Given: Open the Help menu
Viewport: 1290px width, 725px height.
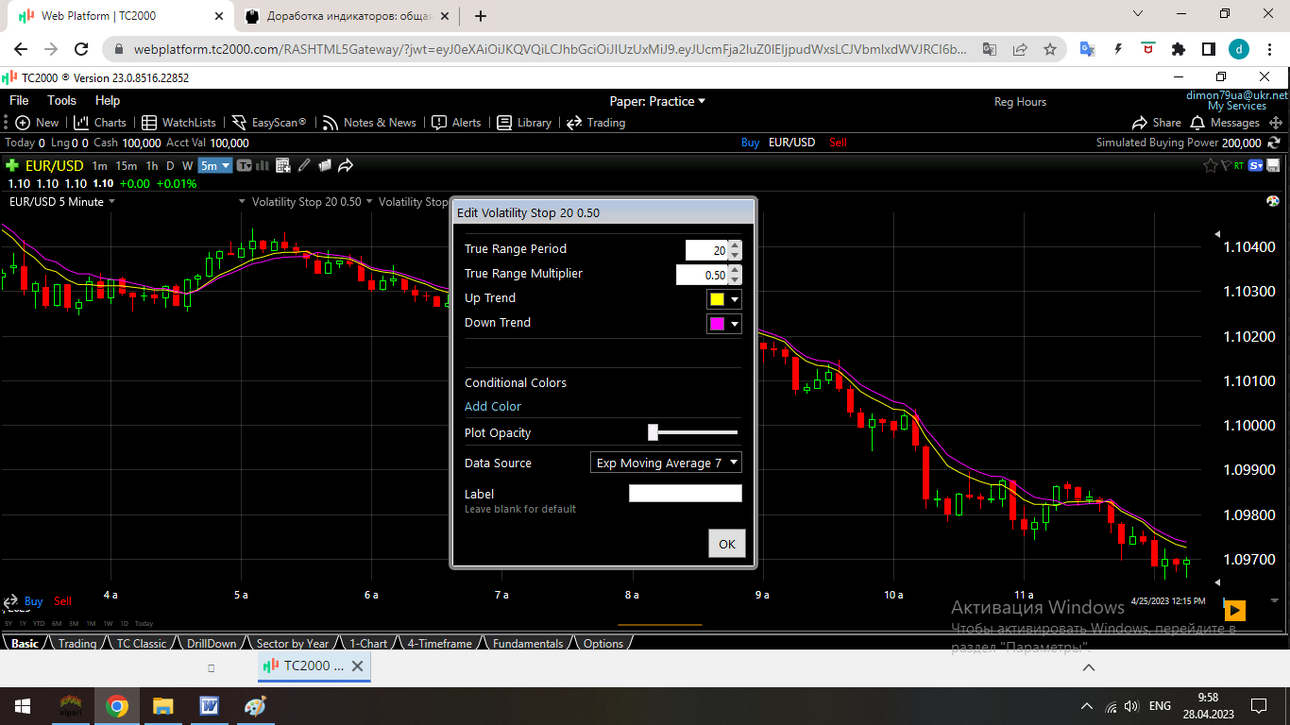Looking at the screenshot, I should (x=107, y=100).
